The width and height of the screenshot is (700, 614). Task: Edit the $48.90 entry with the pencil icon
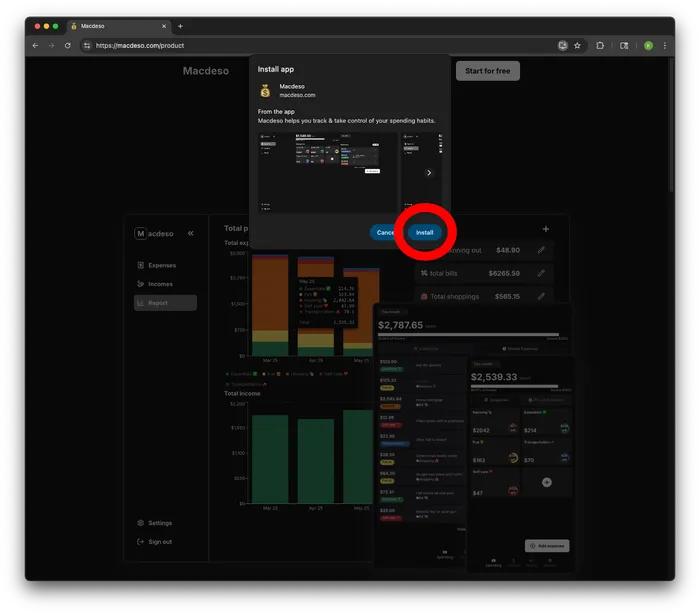541,250
